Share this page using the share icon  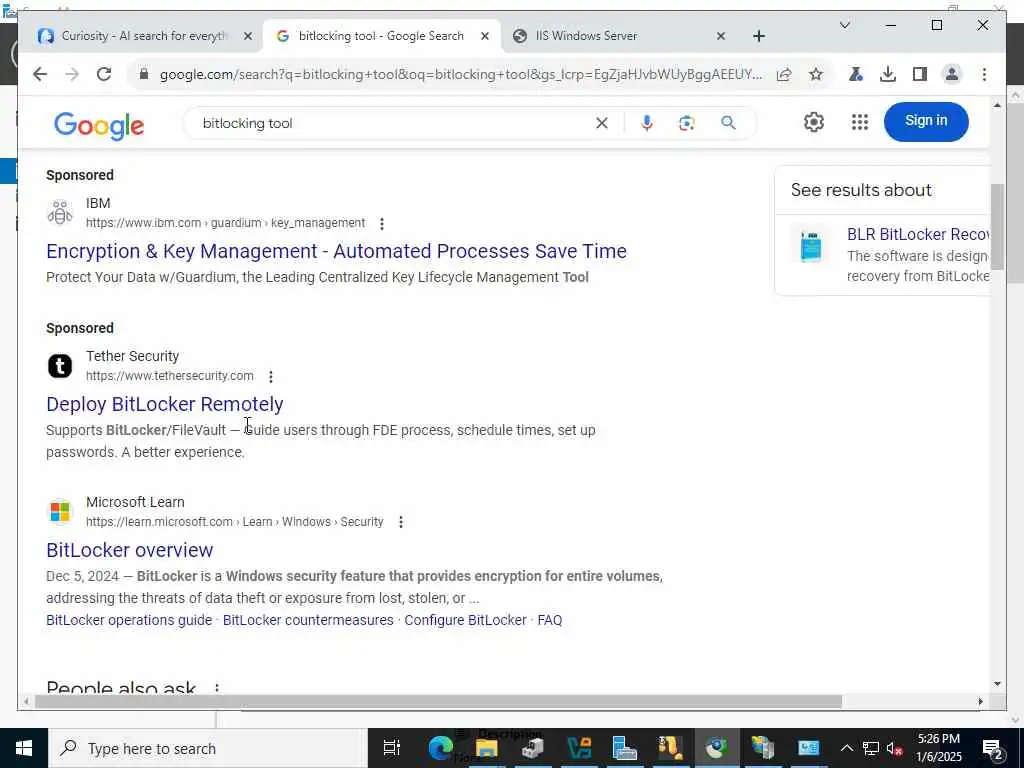pyautogui.click(x=784, y=74)
